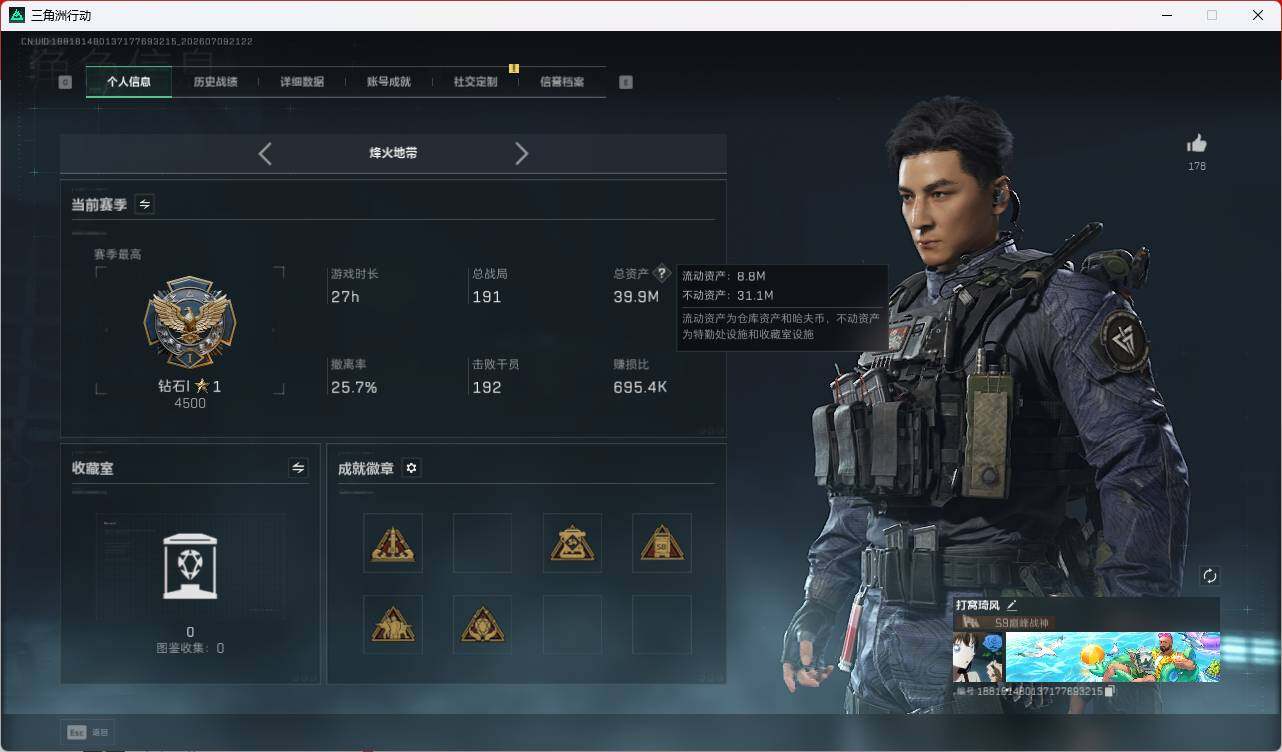Click the question mark beside 总资产
The height and width of the screenshot is (752, 1282).
[661, 273]
